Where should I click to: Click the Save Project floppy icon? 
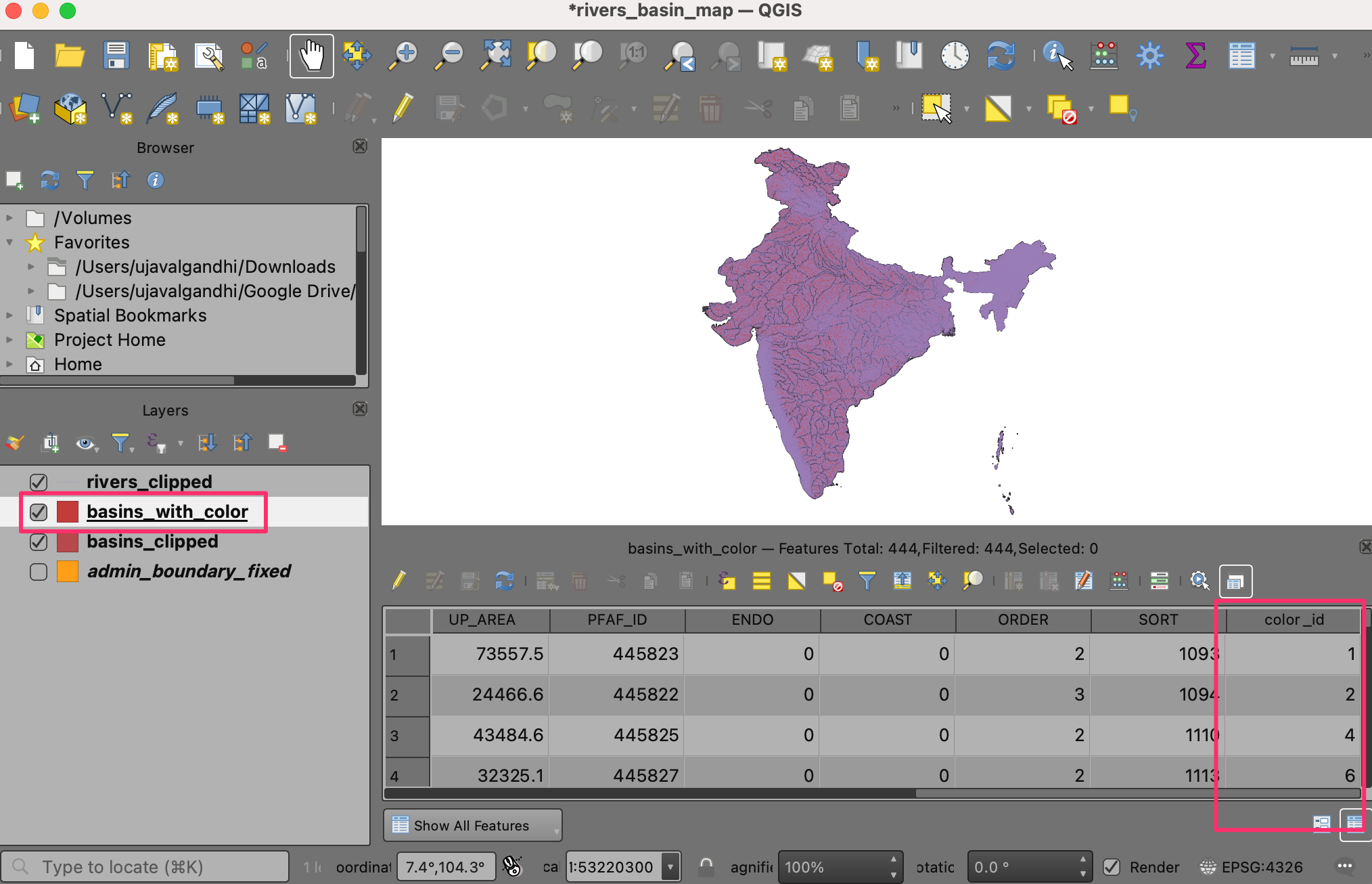[x=116, y=56]
